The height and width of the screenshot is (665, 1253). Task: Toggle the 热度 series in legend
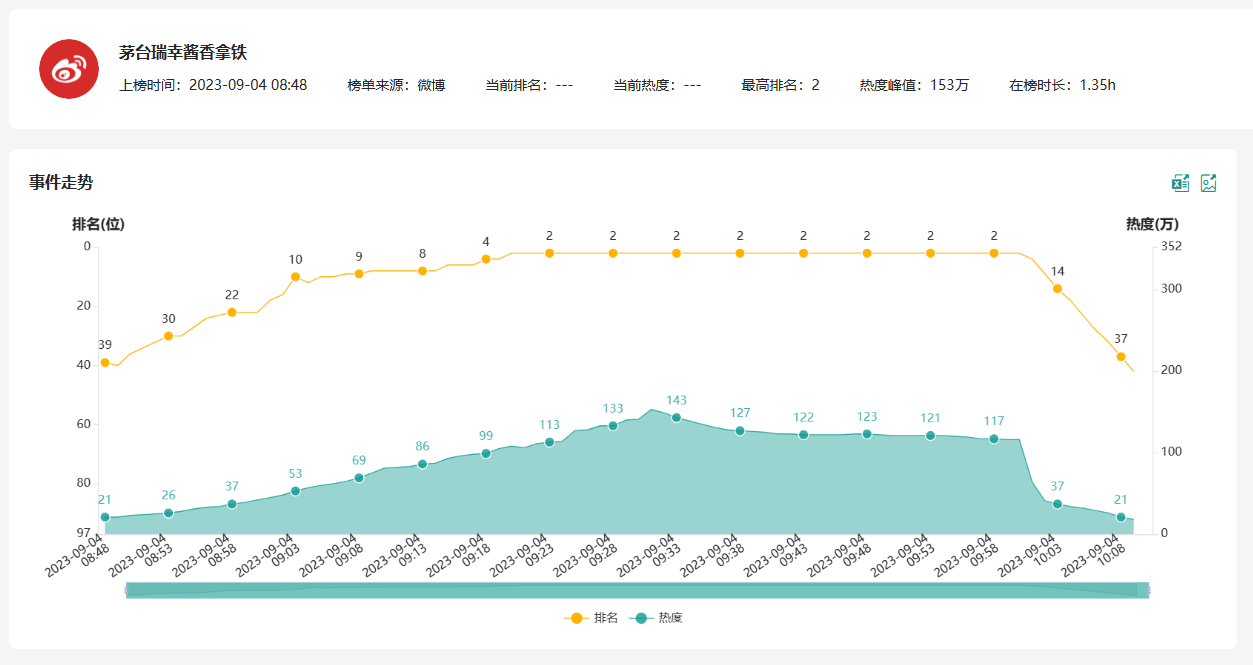click(656, 618)
